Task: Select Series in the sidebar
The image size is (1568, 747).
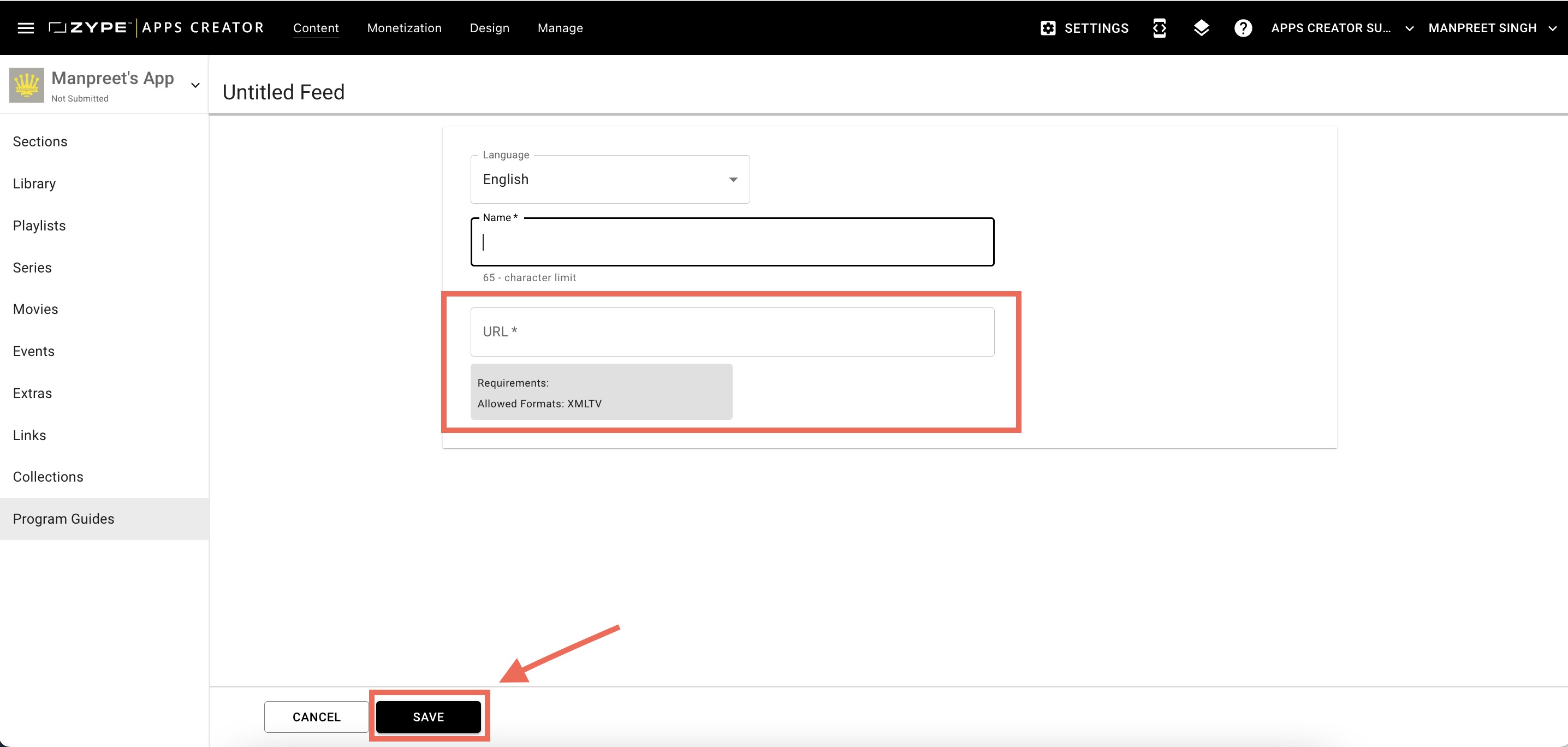Action: click(x=104, y=268)
